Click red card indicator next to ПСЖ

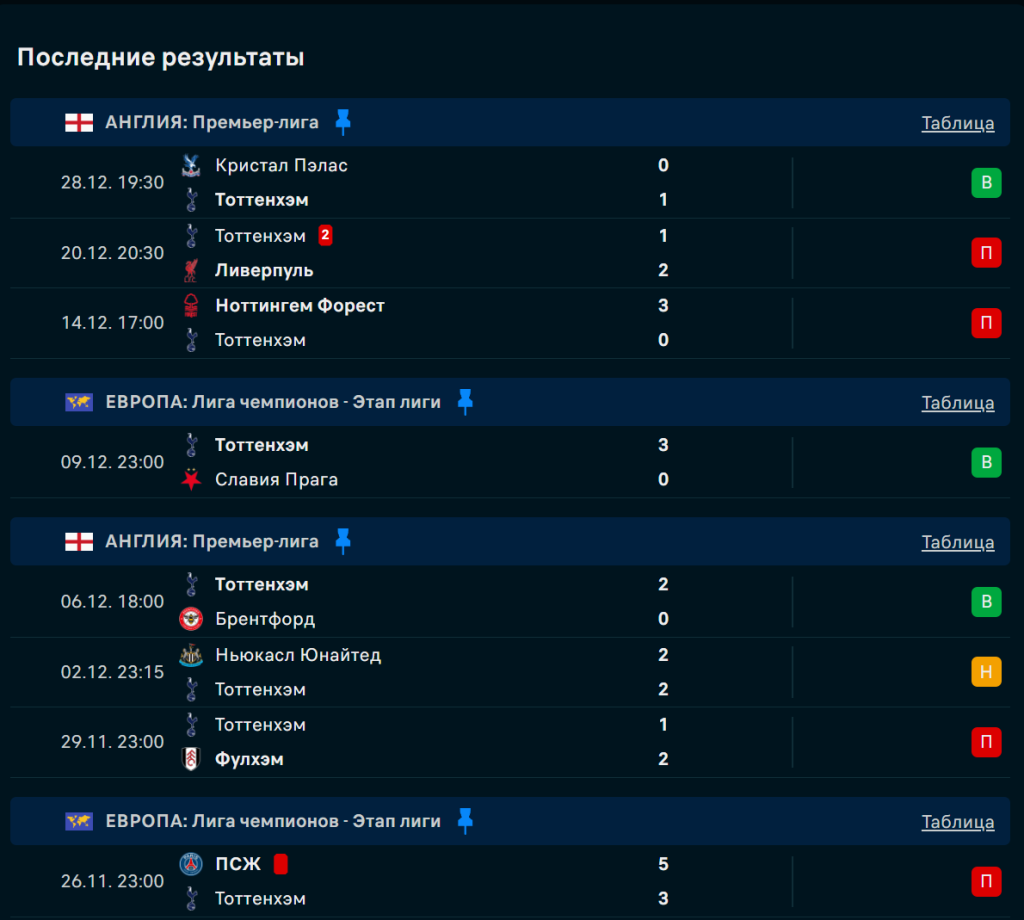(281, 864)
